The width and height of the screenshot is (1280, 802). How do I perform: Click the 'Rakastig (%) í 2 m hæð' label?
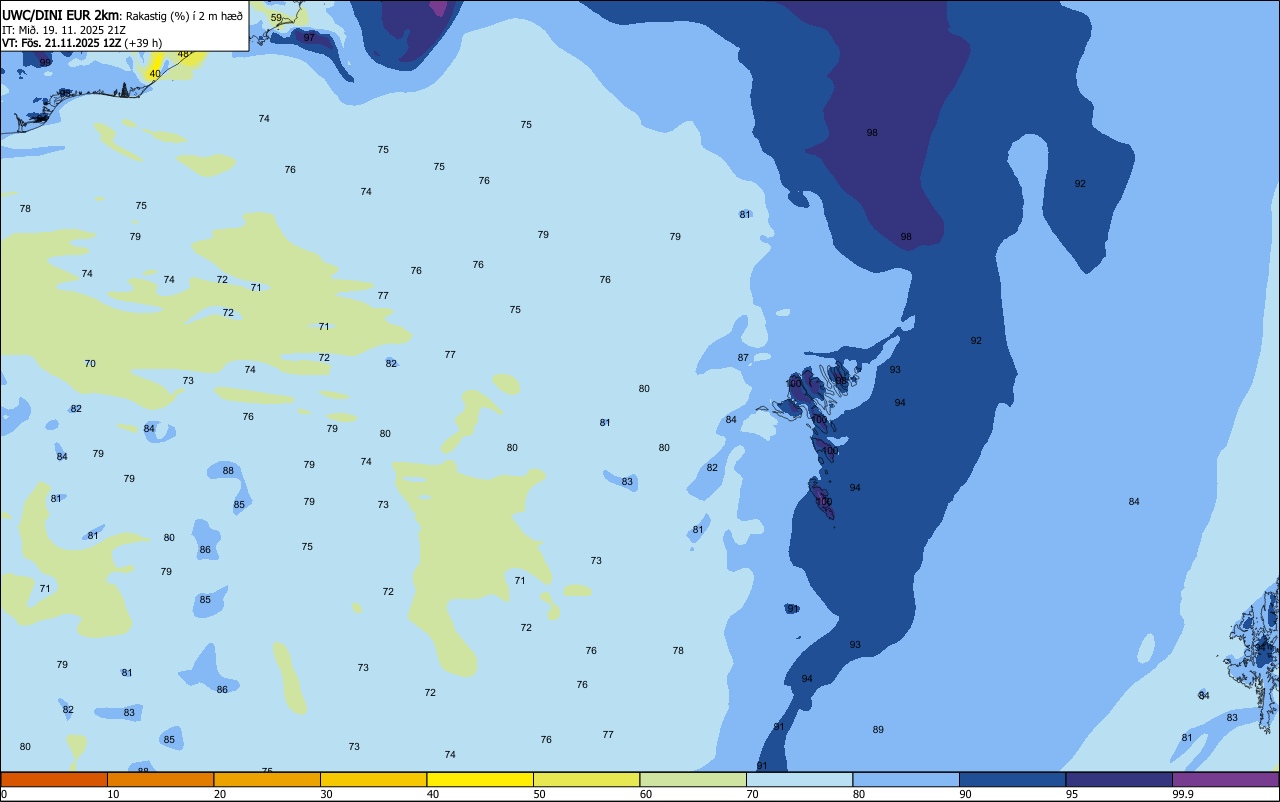184,16
